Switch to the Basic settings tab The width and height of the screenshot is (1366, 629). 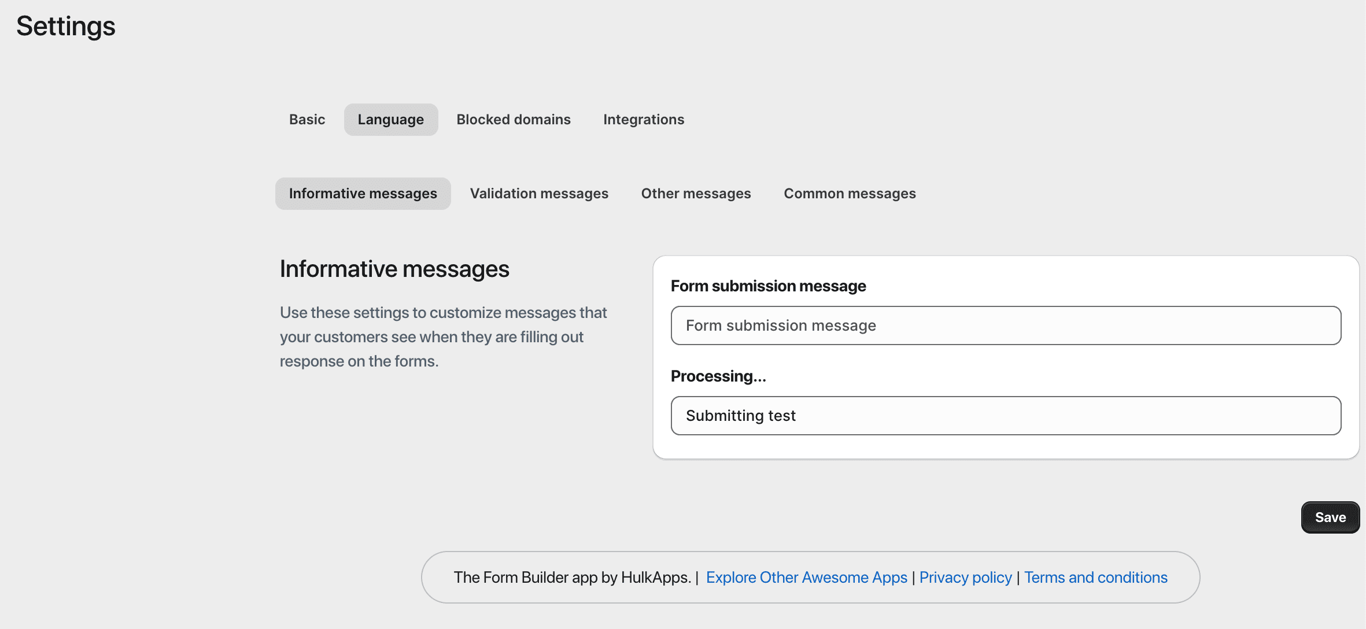pyautogui.click(x=307, y=119)
